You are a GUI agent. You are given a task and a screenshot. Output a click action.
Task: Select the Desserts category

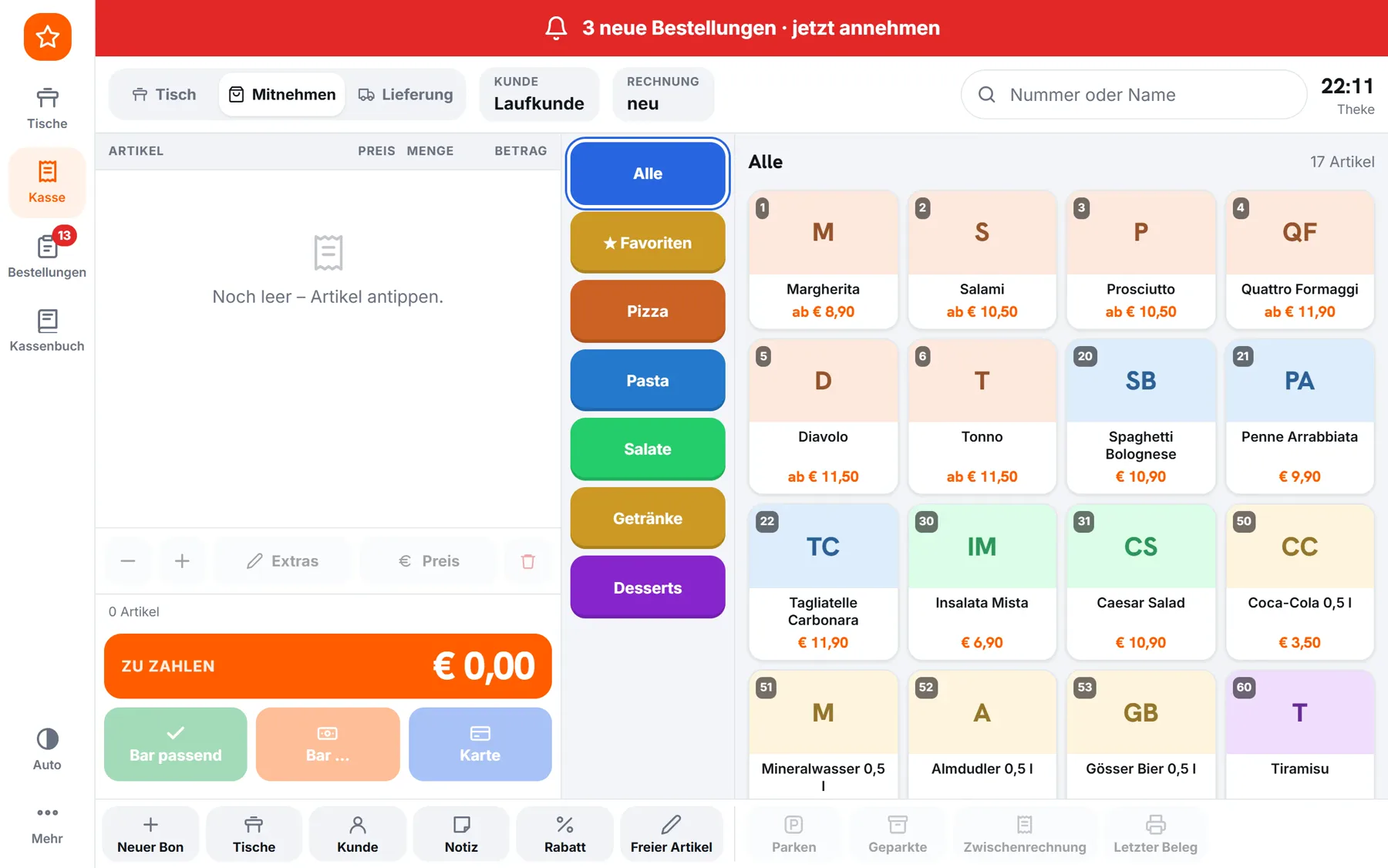tap(648, 587)
